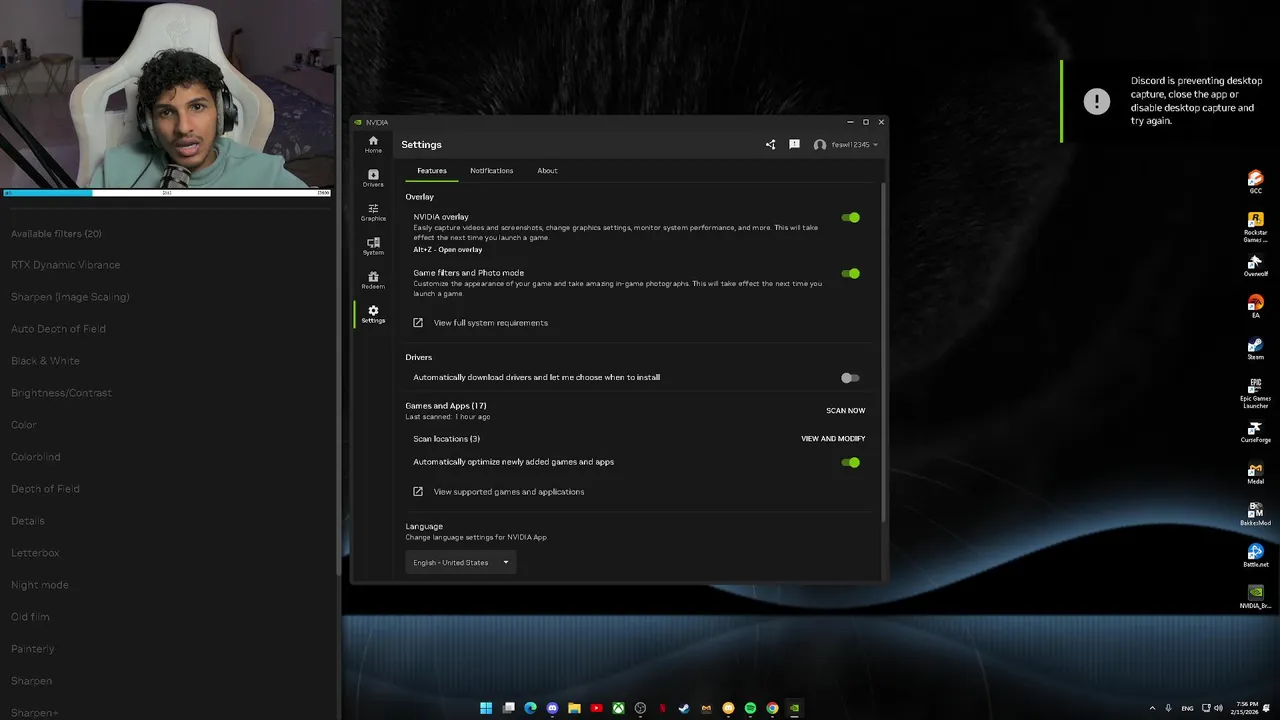Open the System section in NVIDIA sidebar
The height and width of the screenshot is (720, 1280).
(373, 246)
